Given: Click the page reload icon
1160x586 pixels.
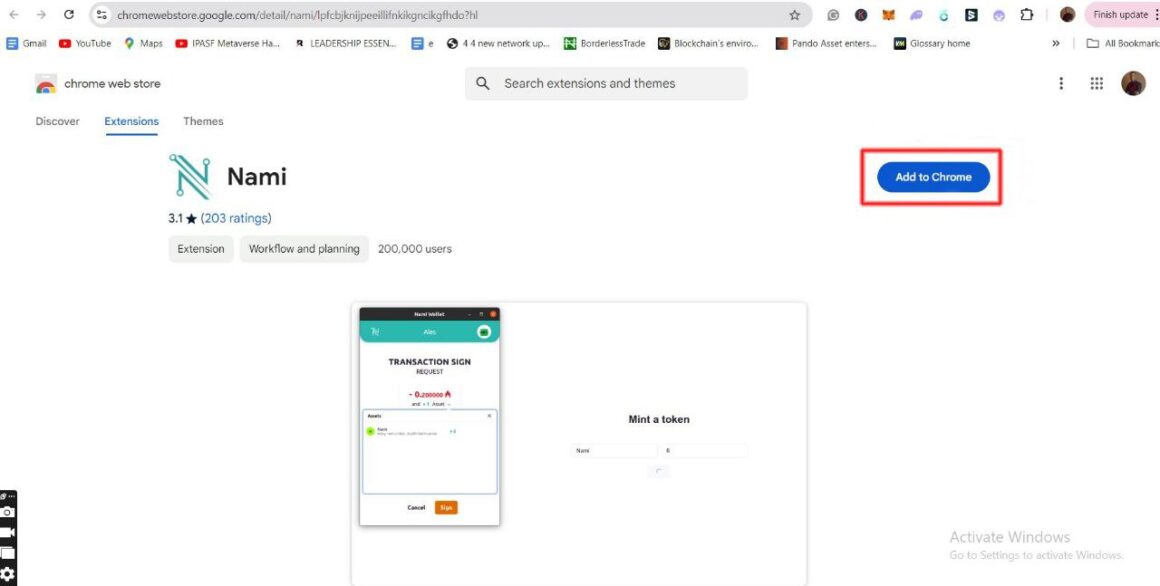Looking at the screenshot, I should point(68,14).
